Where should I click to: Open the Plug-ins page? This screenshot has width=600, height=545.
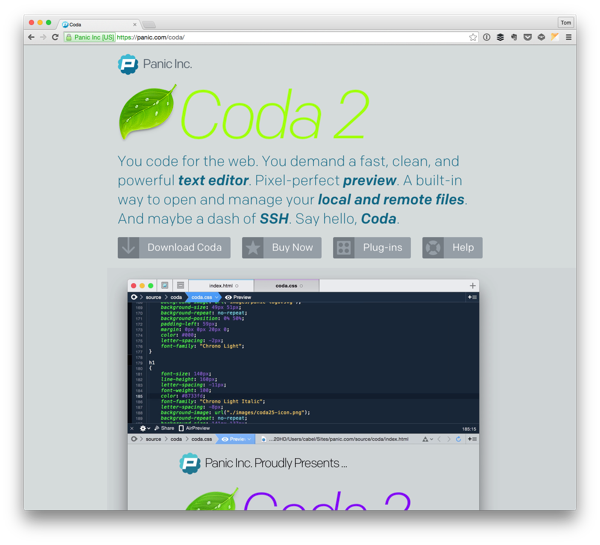tap(372, 247)
